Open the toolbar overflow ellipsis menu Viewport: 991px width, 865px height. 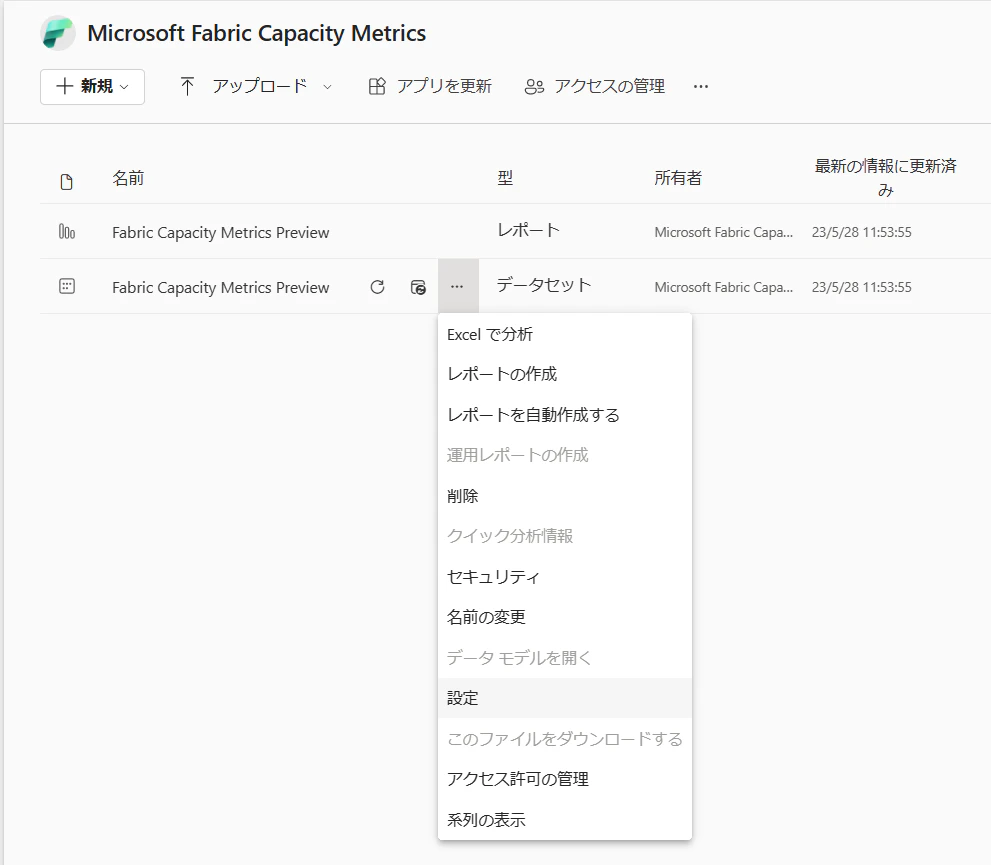(700, 87)
